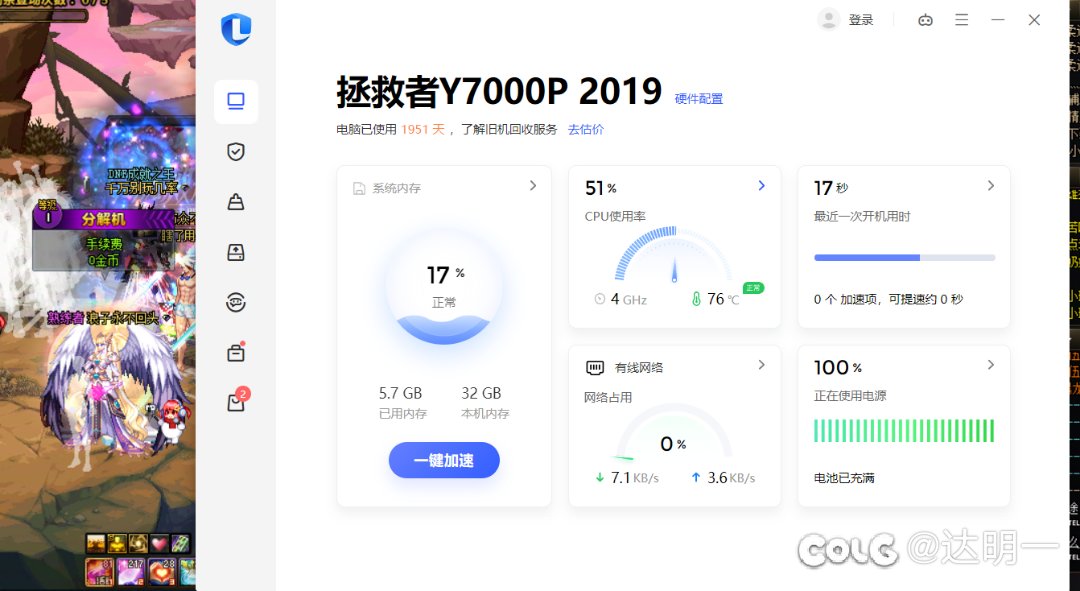This screenshot has width=1080, height=591.
Task: Click the 51% CPU usage value
Action: pyautogui.click(x=601, y=188)
